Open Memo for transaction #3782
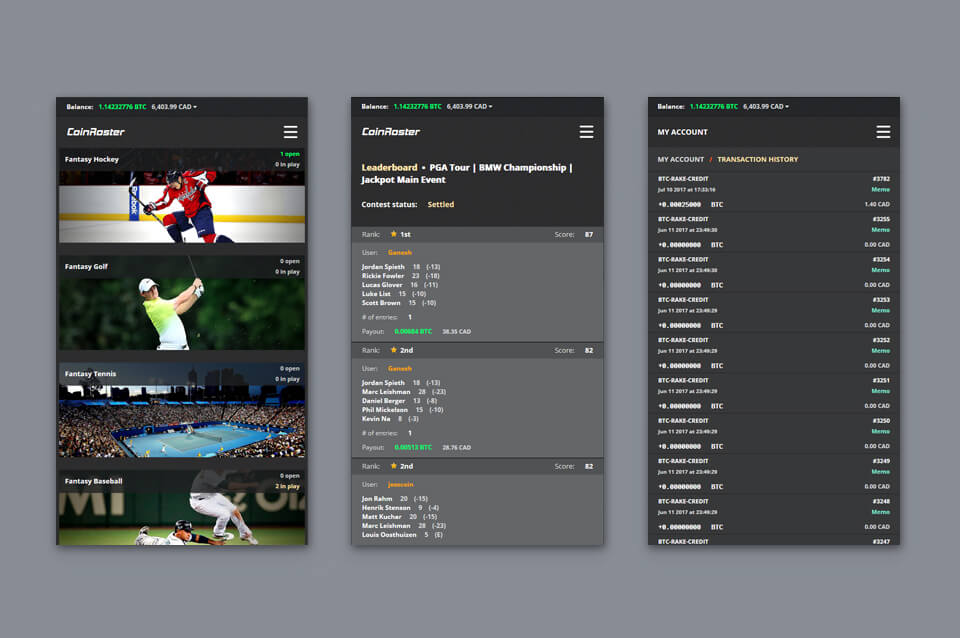Image resolution: width=960 pixels, height=638 pixels. 880,189
